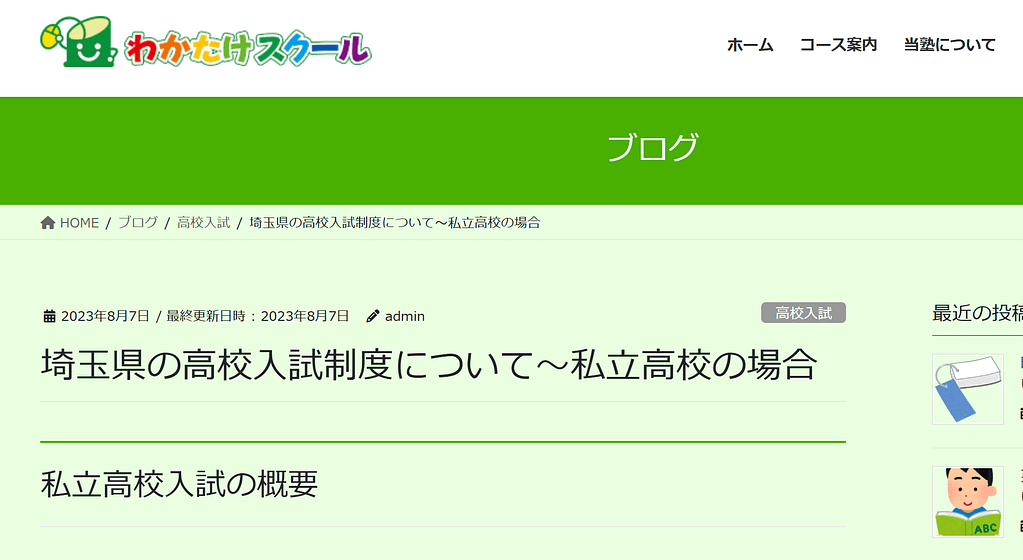Click the published date 2023年8月7日
1023x560 pixels.
click(x=105, y=316)
